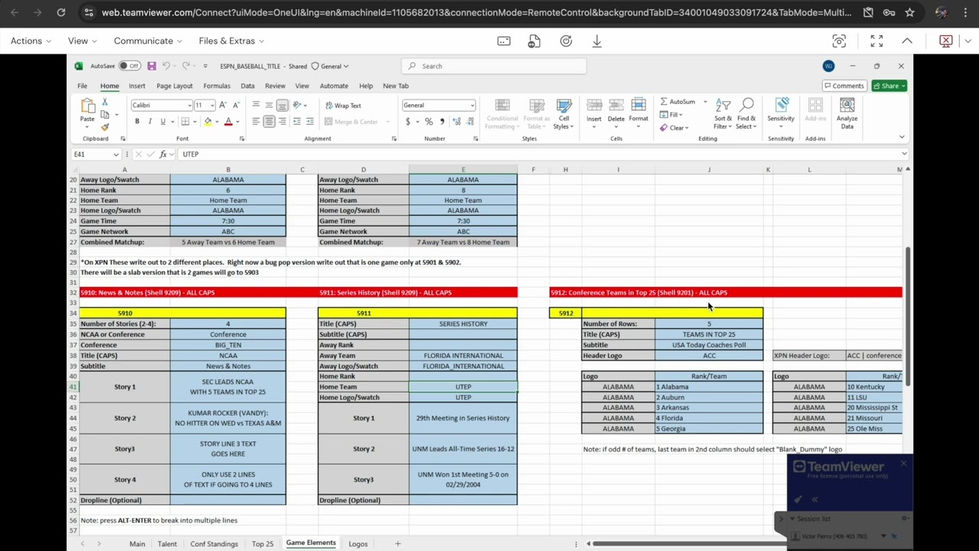The image size is (979, 551).
Task: Click the Paste clipboard icon
Action: coord(87,106)
